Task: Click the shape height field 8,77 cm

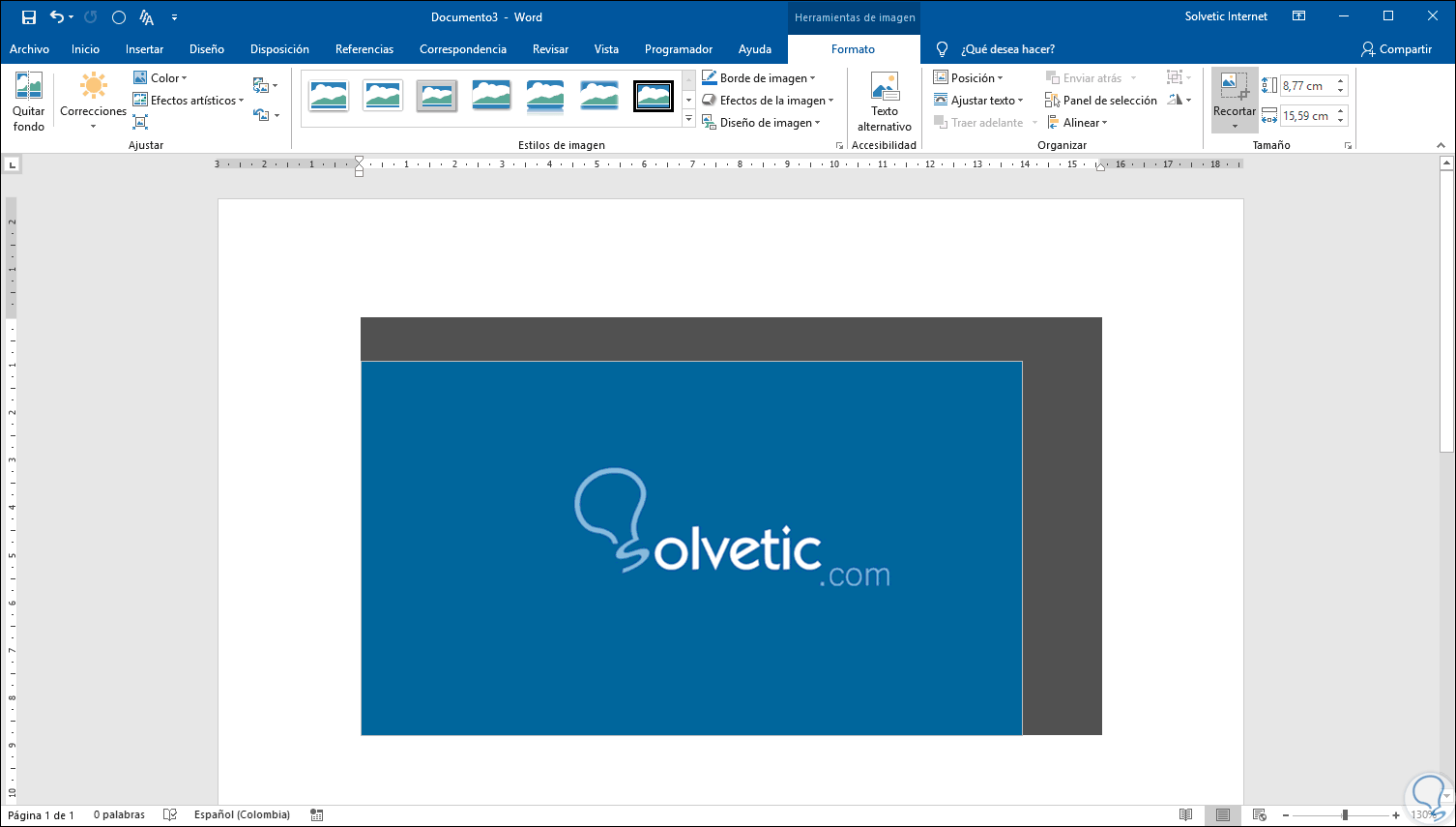Action: (x=1308, y=86)
